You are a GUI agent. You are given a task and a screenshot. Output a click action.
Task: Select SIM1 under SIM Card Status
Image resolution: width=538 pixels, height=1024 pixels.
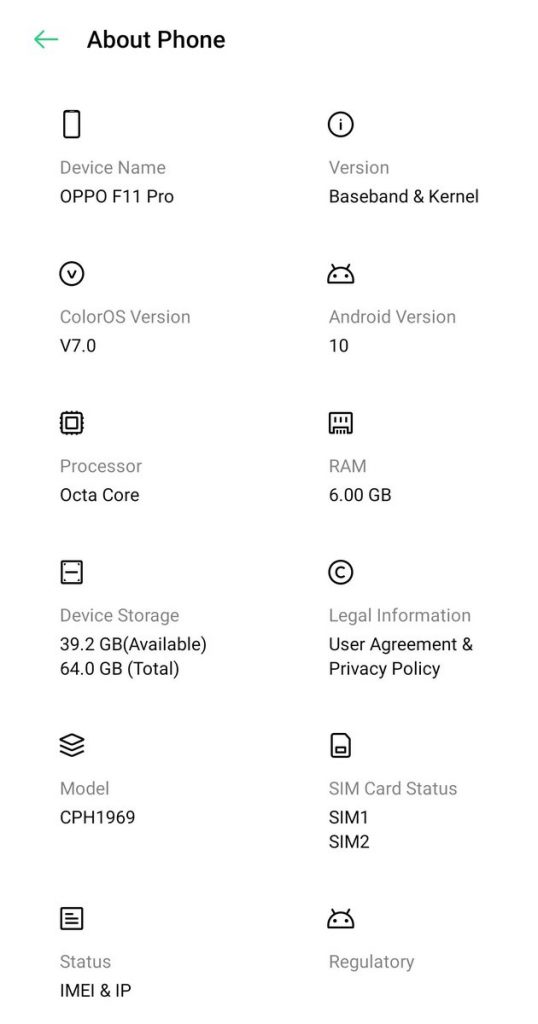(349, 818)
